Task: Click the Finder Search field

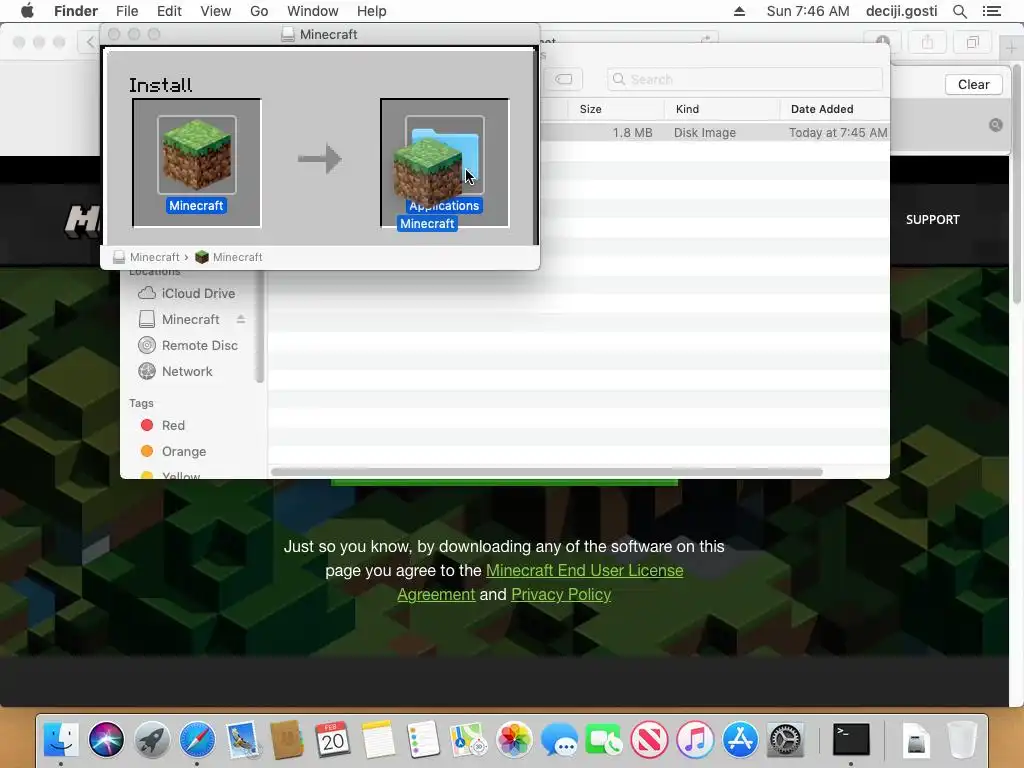Action: tap(744, 79)
